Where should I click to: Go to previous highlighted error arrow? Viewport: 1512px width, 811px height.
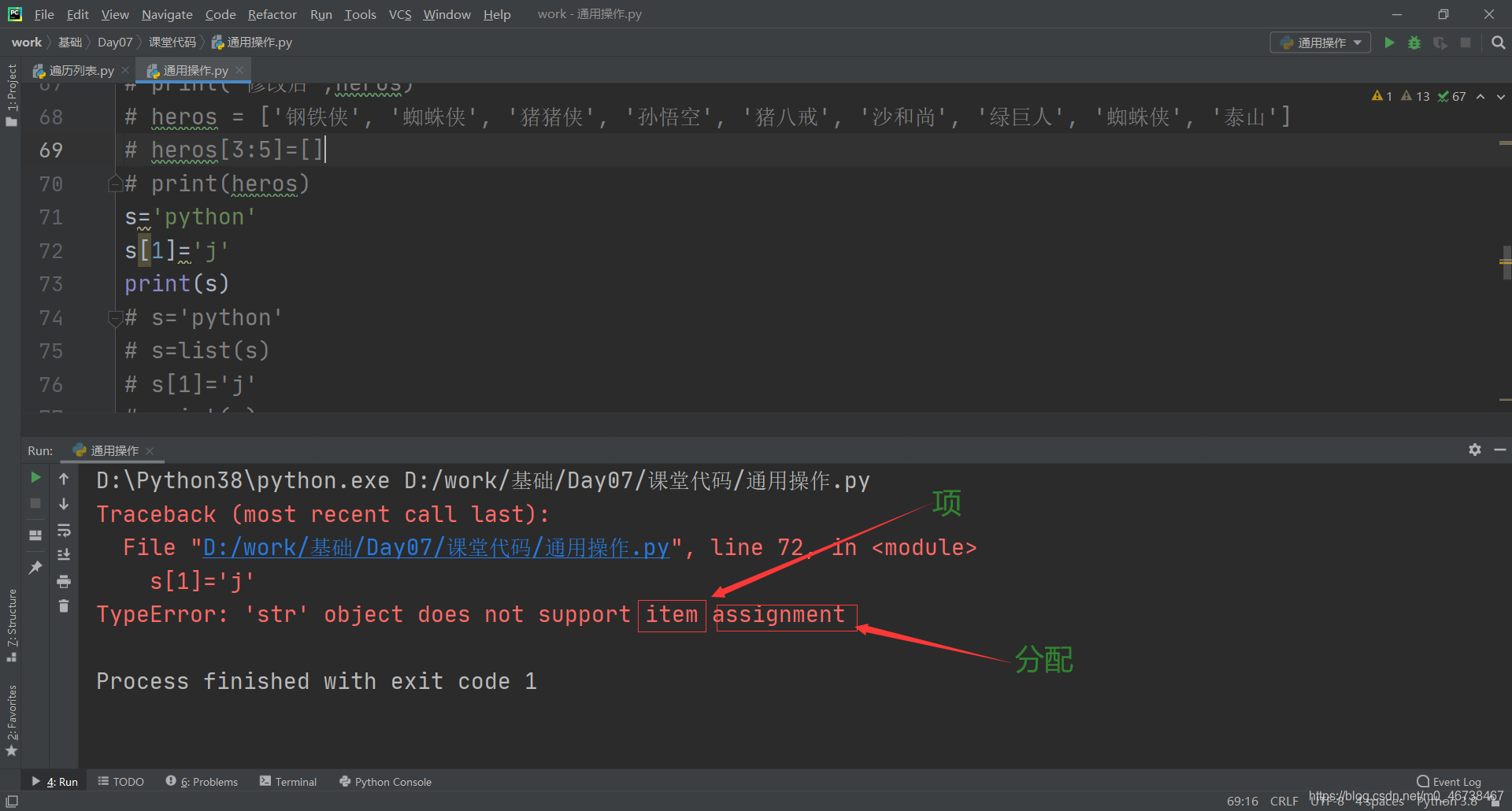click(1480, 96)
